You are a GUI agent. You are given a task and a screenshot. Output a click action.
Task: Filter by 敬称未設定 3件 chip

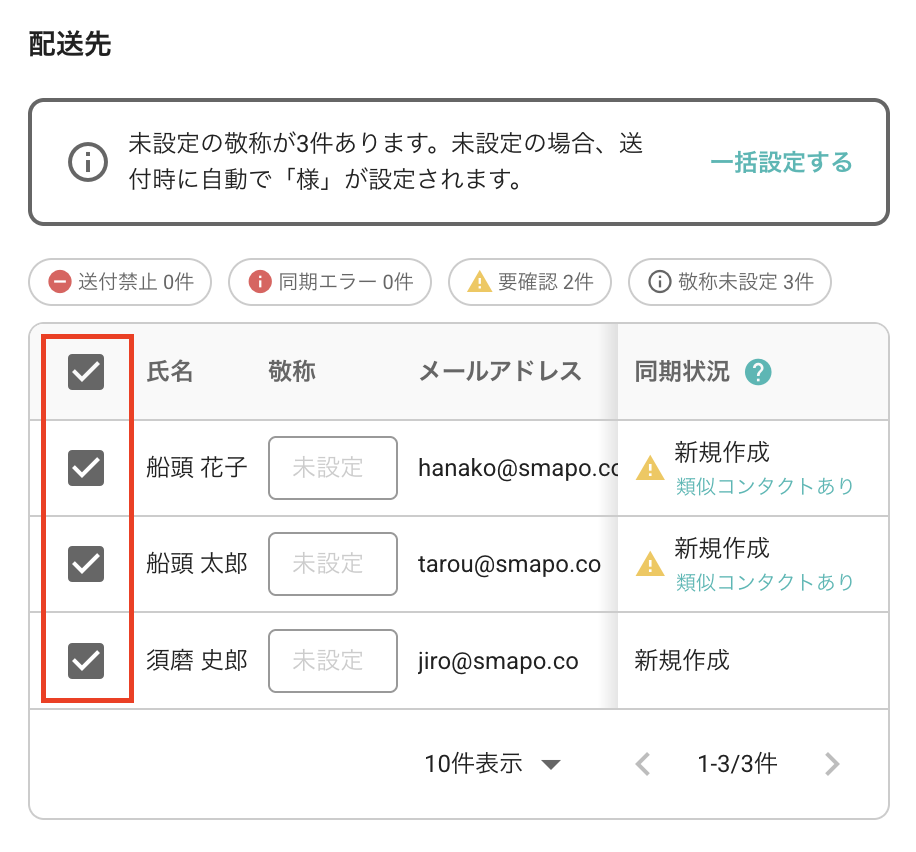pyautogui.click(x=730, y=282)
